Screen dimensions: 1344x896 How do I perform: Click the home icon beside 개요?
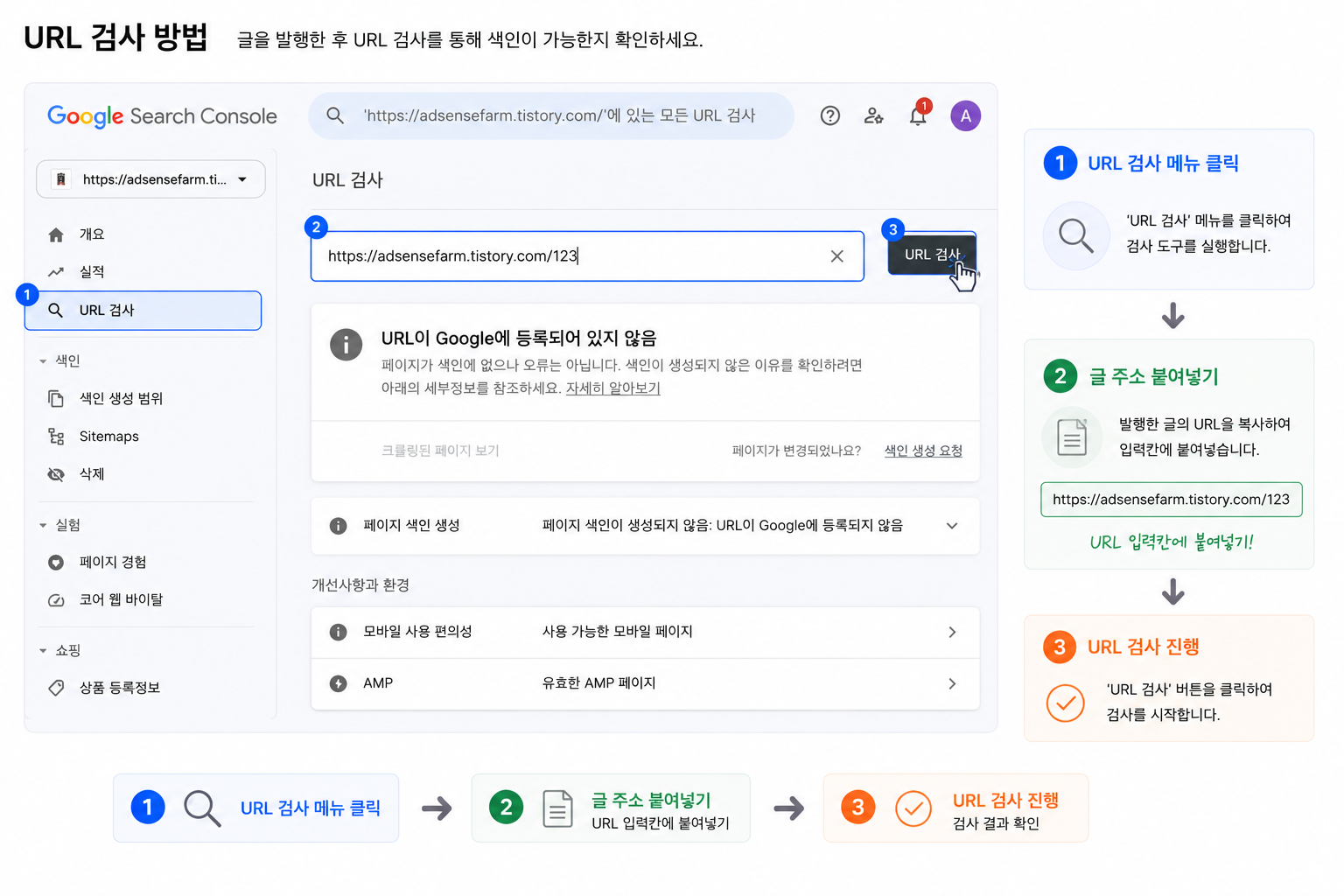56,234
